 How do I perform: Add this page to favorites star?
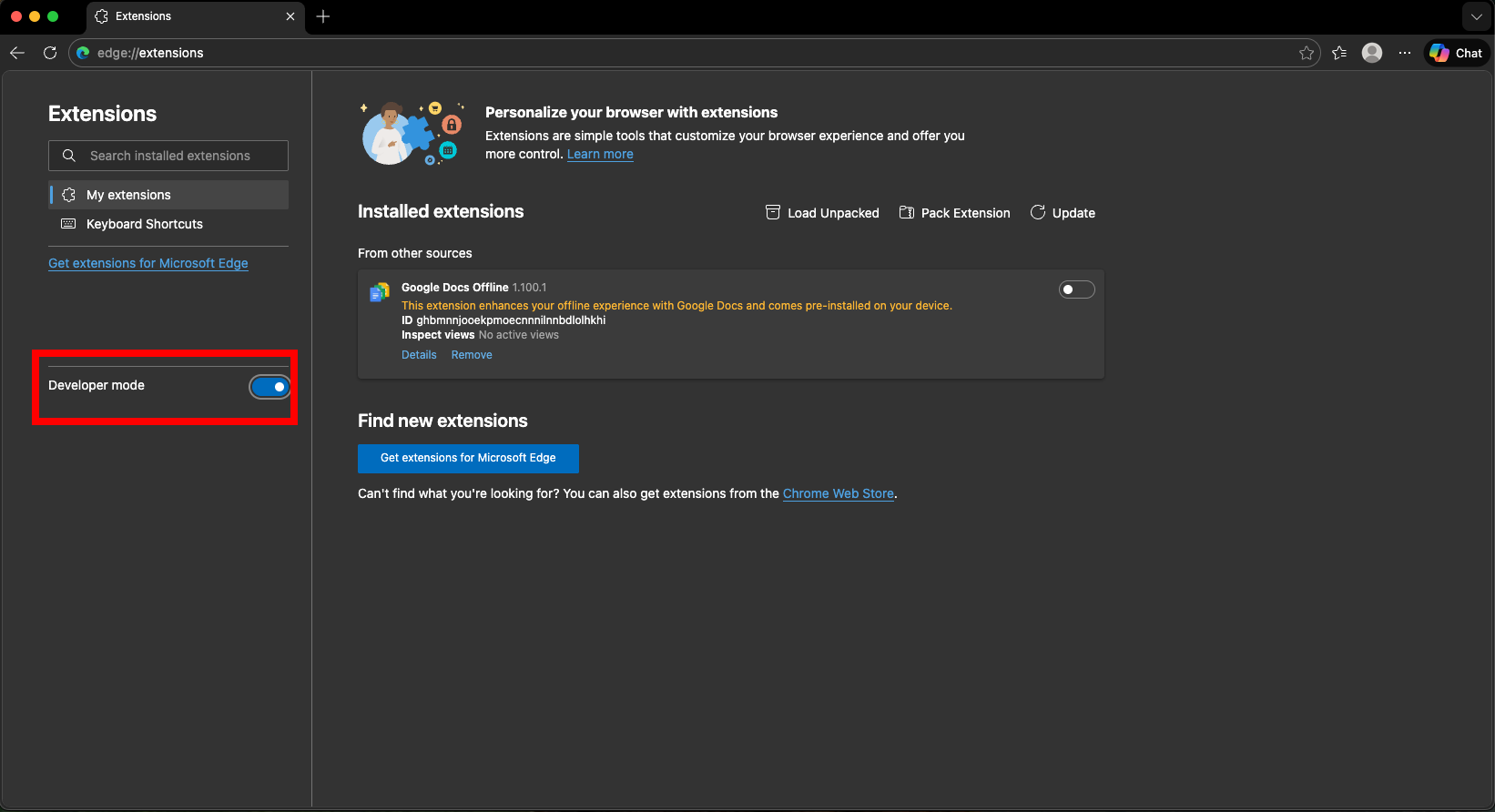pos(1307,53)
